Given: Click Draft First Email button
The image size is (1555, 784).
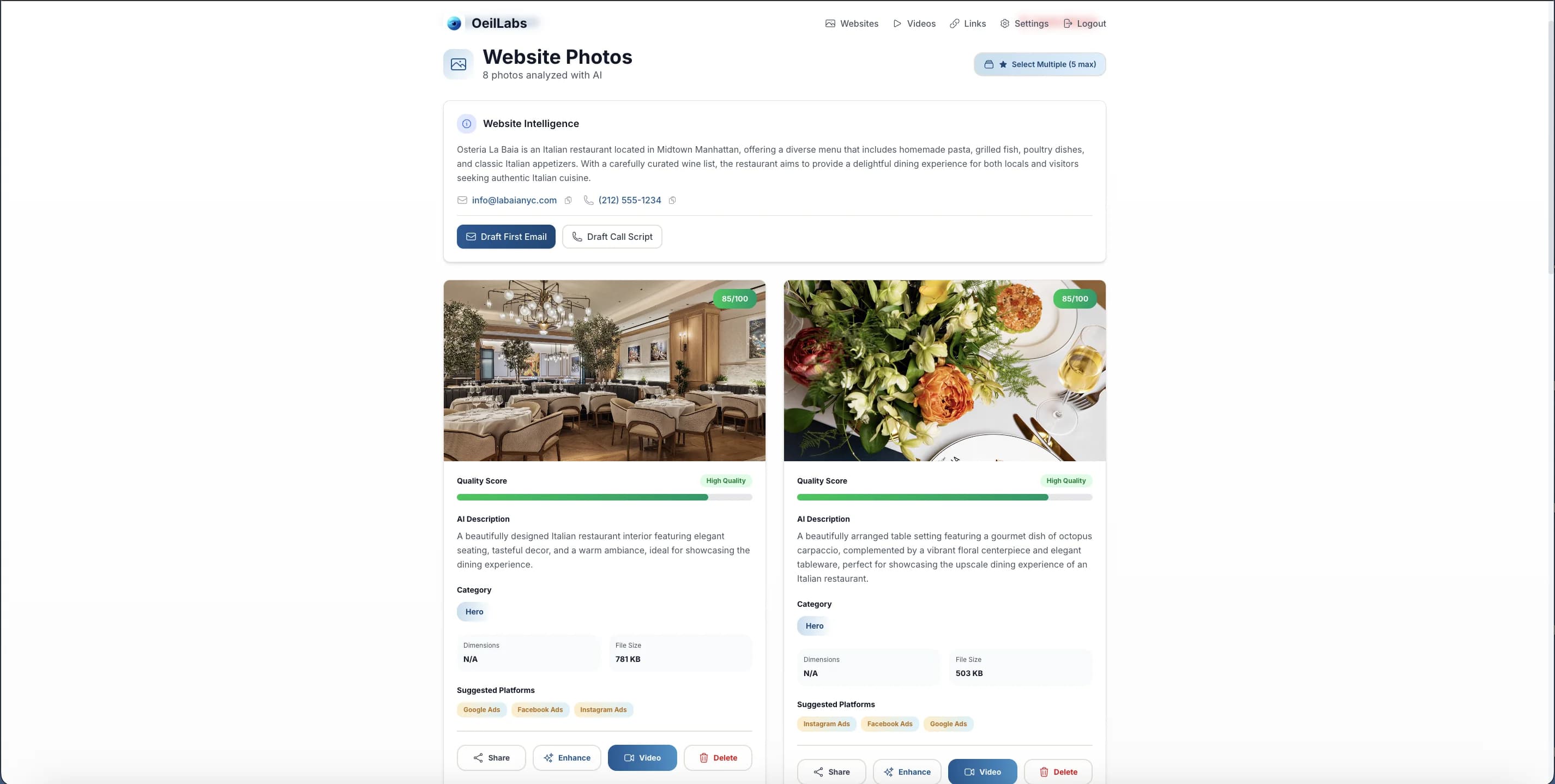Looking at the screenshot, I should point(506,237).
